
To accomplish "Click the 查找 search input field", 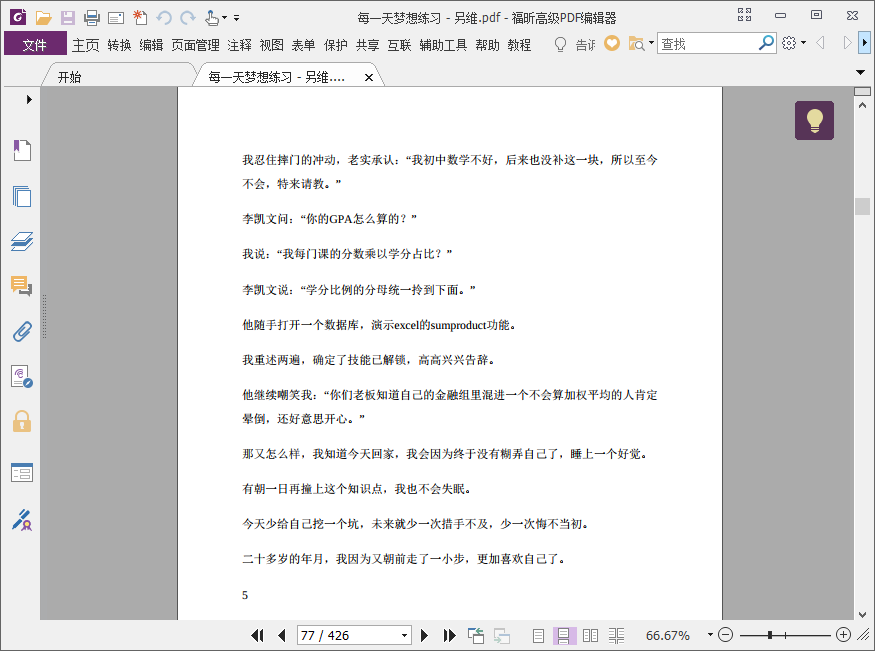I will 707,44.
